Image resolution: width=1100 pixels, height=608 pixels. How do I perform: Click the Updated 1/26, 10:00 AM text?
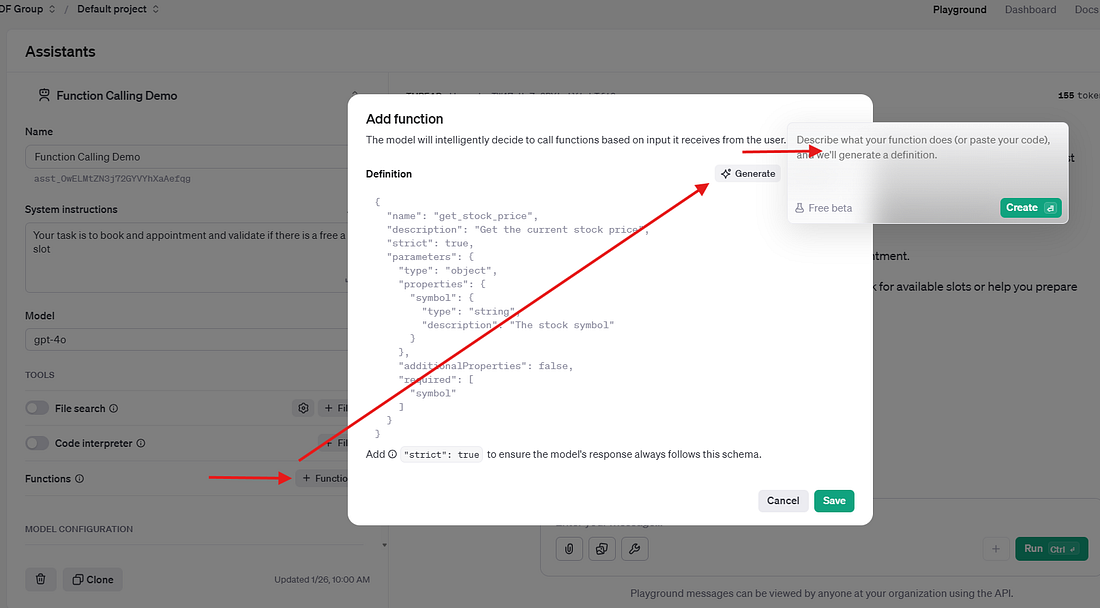[x=322, y=579]
